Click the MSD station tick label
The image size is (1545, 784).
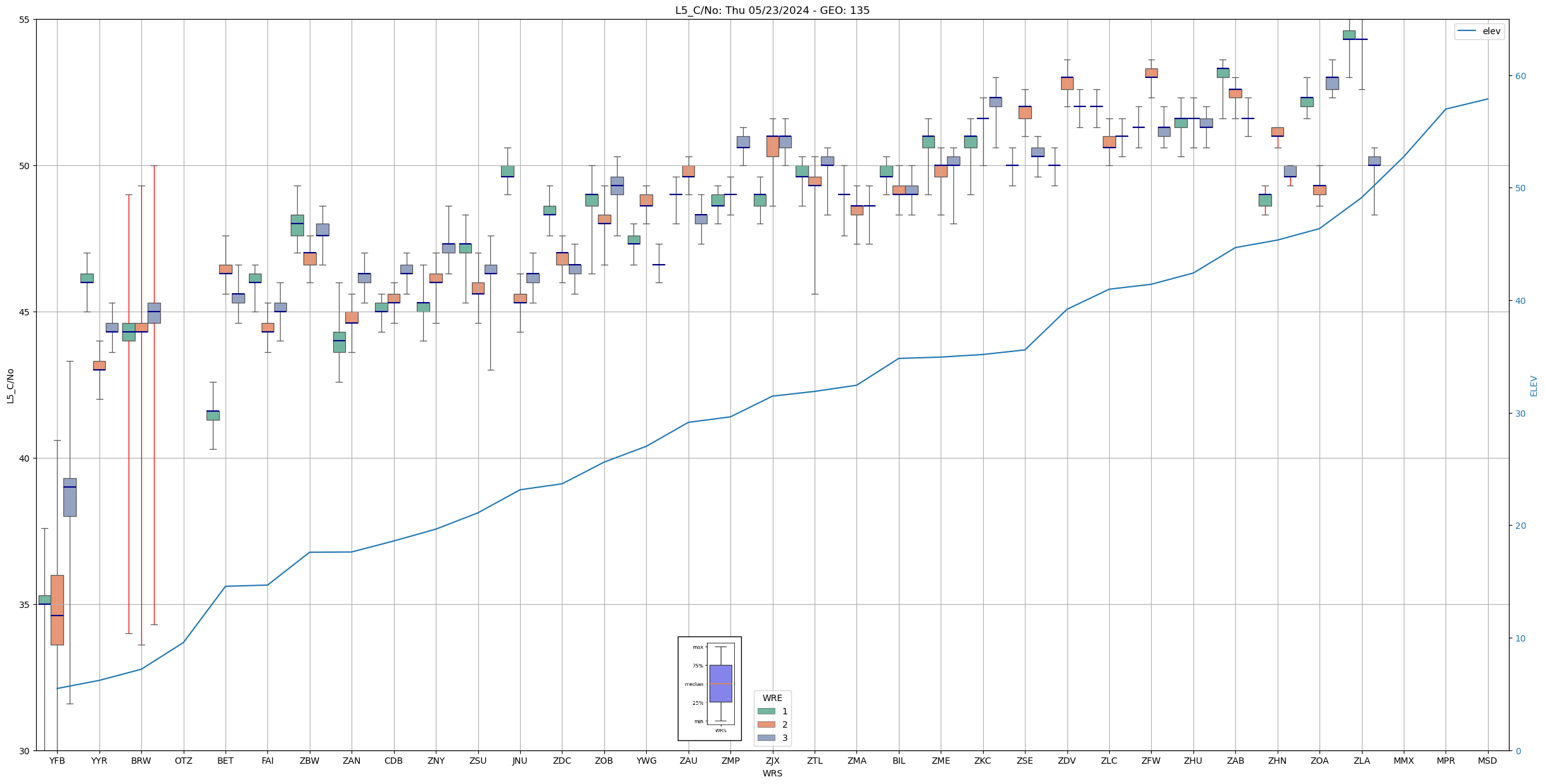[x=1487, y=761]
